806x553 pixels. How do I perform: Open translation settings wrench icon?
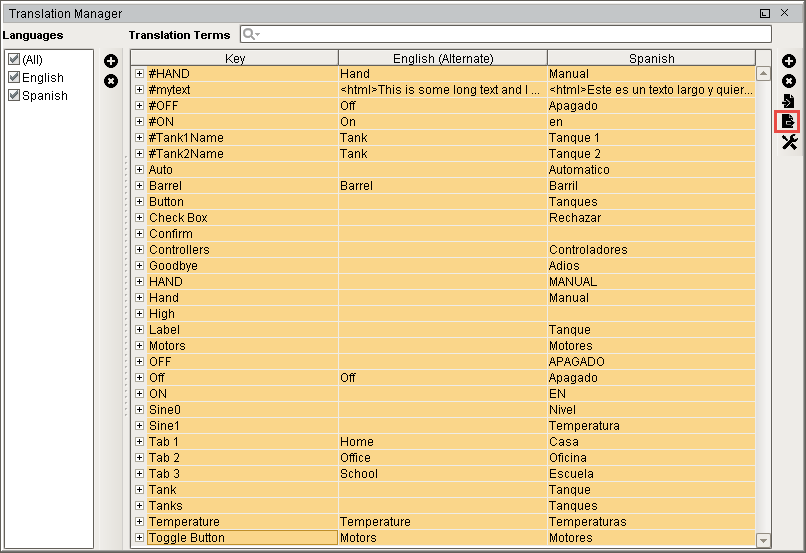tap(789, 142)
